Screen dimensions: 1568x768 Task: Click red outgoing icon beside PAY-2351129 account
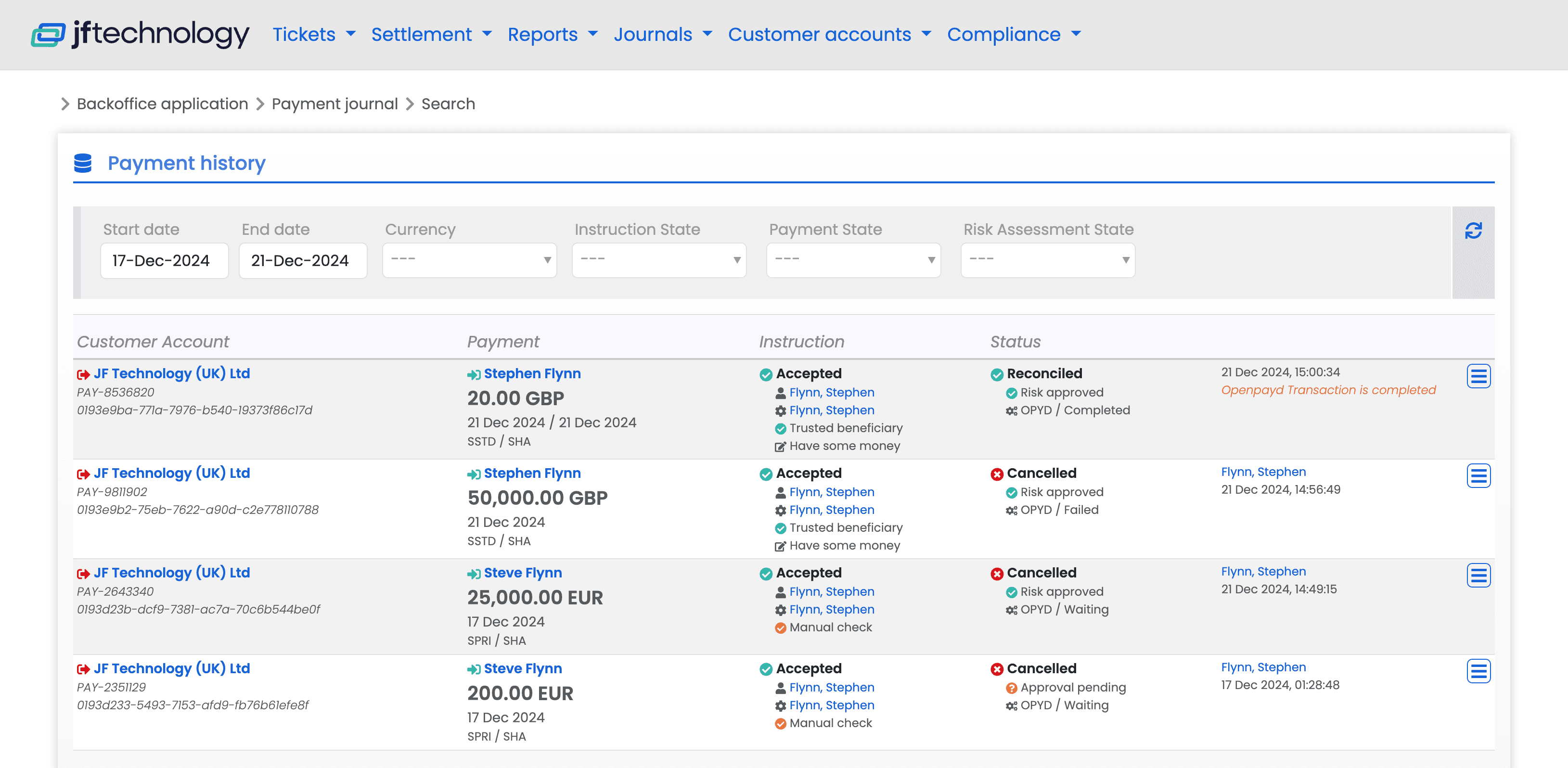83,669
